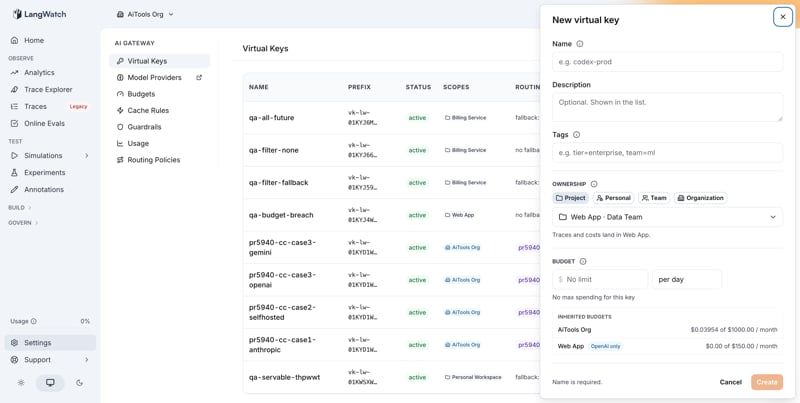Switch to light theme sun icon

(x=21, y=383)
